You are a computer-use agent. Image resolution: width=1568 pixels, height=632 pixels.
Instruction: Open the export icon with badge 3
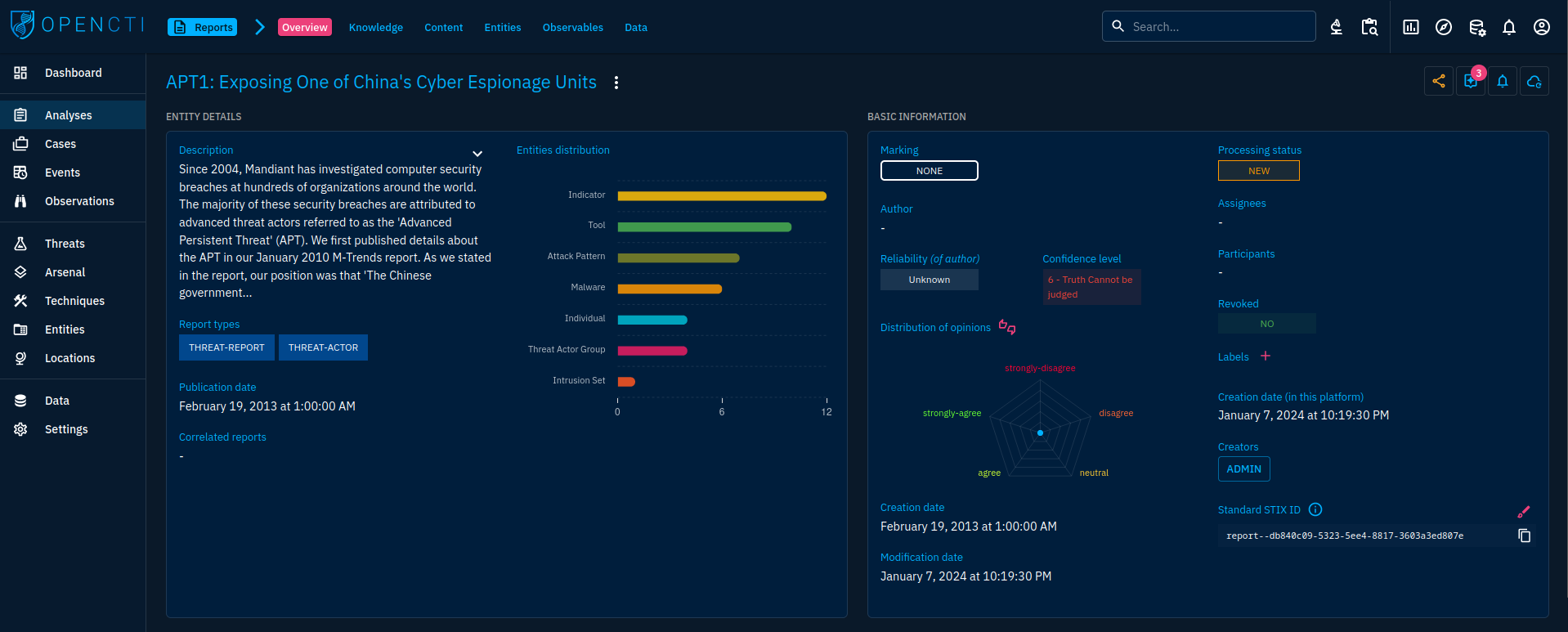pyautogui.click(x=1471, y=81)
